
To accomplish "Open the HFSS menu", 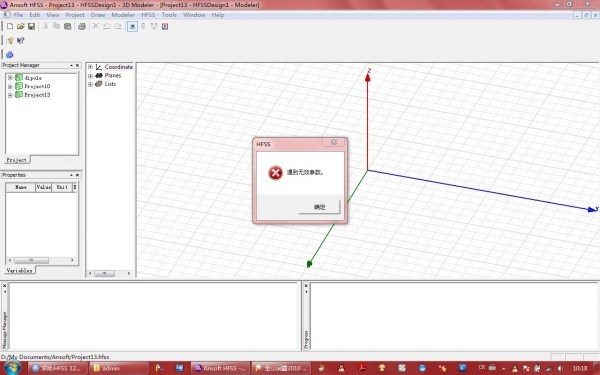I will click(x=148, y=15).
